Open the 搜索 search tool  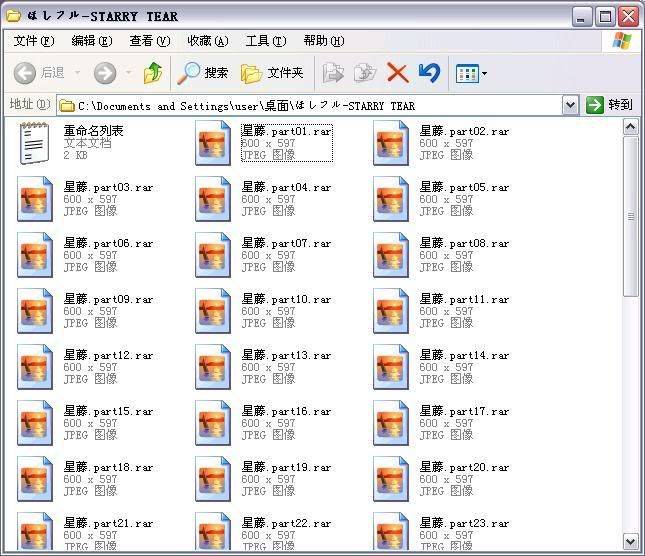(x=202, y=73)
